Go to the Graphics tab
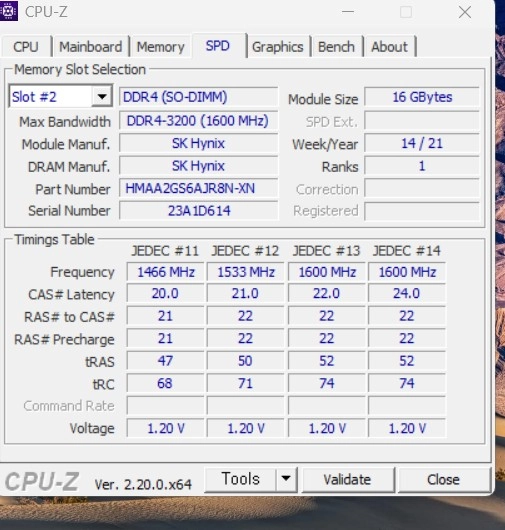 278,46
